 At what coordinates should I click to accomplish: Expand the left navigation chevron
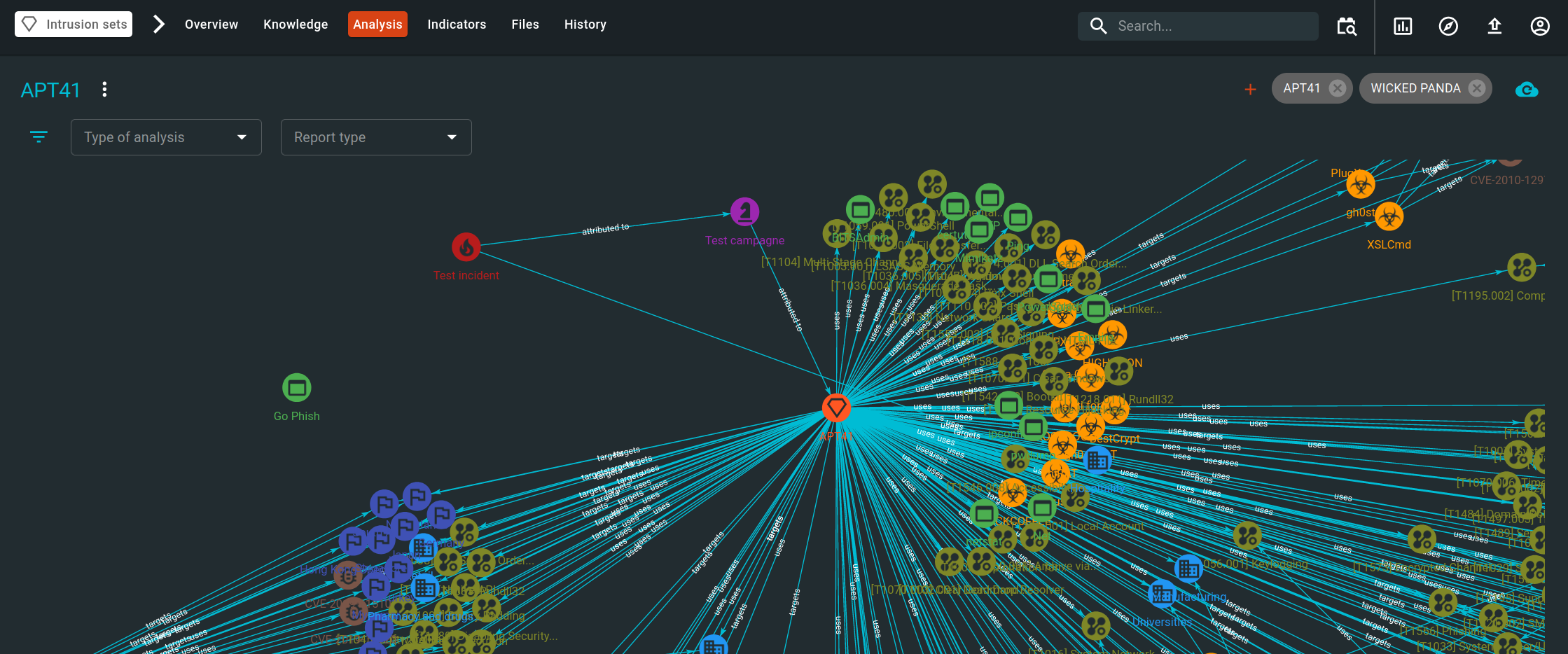coord(158,23)
